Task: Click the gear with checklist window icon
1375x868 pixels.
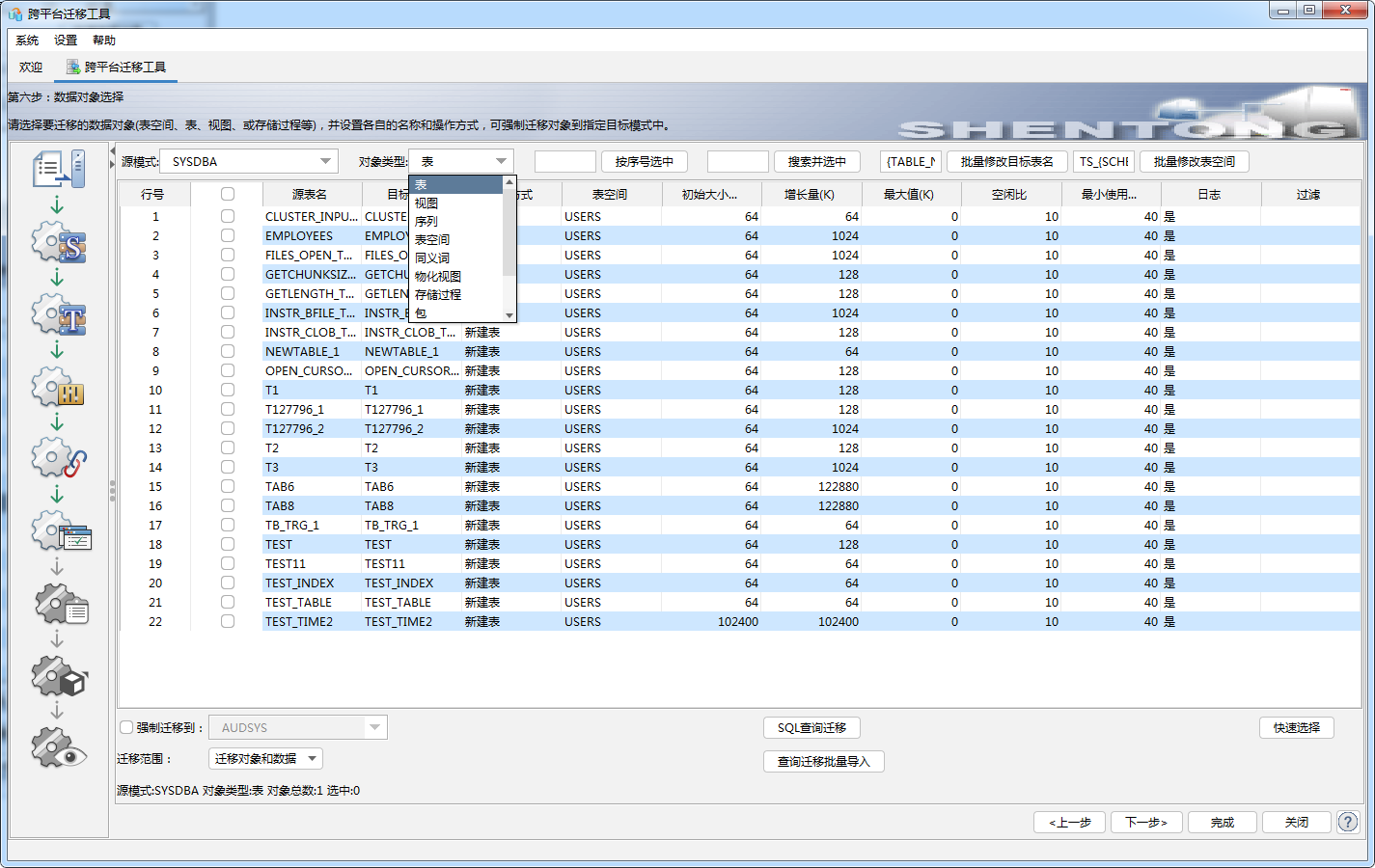Action: point(59,531)
